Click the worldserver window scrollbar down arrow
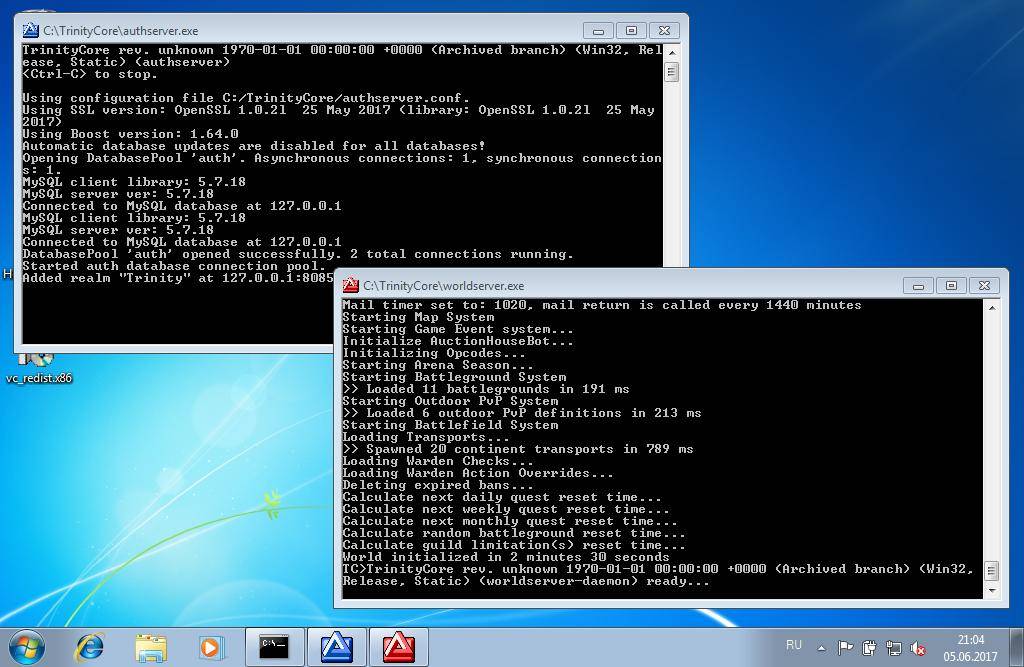This screenshot has height=667, width=1024. click(x=992, y=591)
